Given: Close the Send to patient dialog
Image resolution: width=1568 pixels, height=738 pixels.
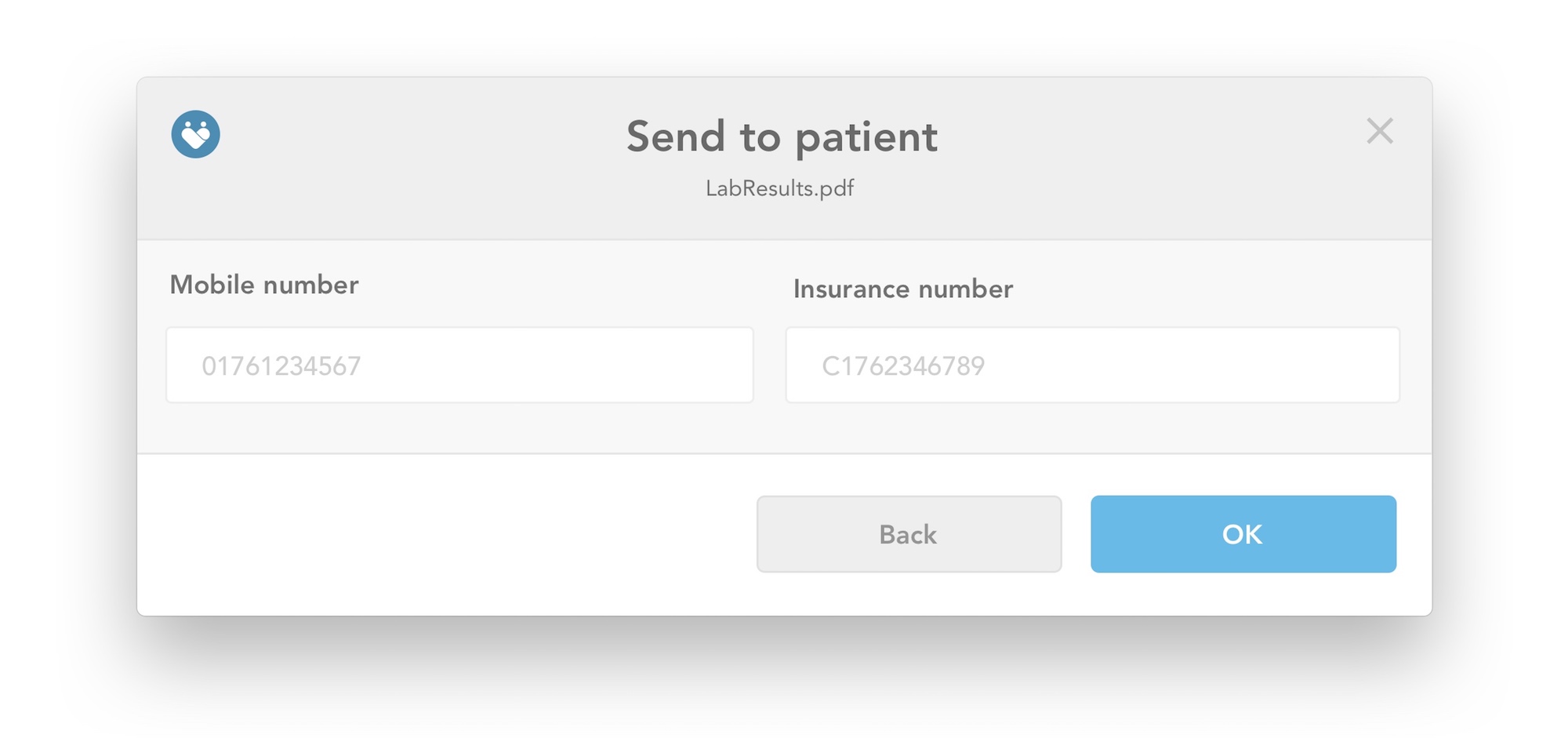Looking at the screenshot, I should (x=1379, y=131).
